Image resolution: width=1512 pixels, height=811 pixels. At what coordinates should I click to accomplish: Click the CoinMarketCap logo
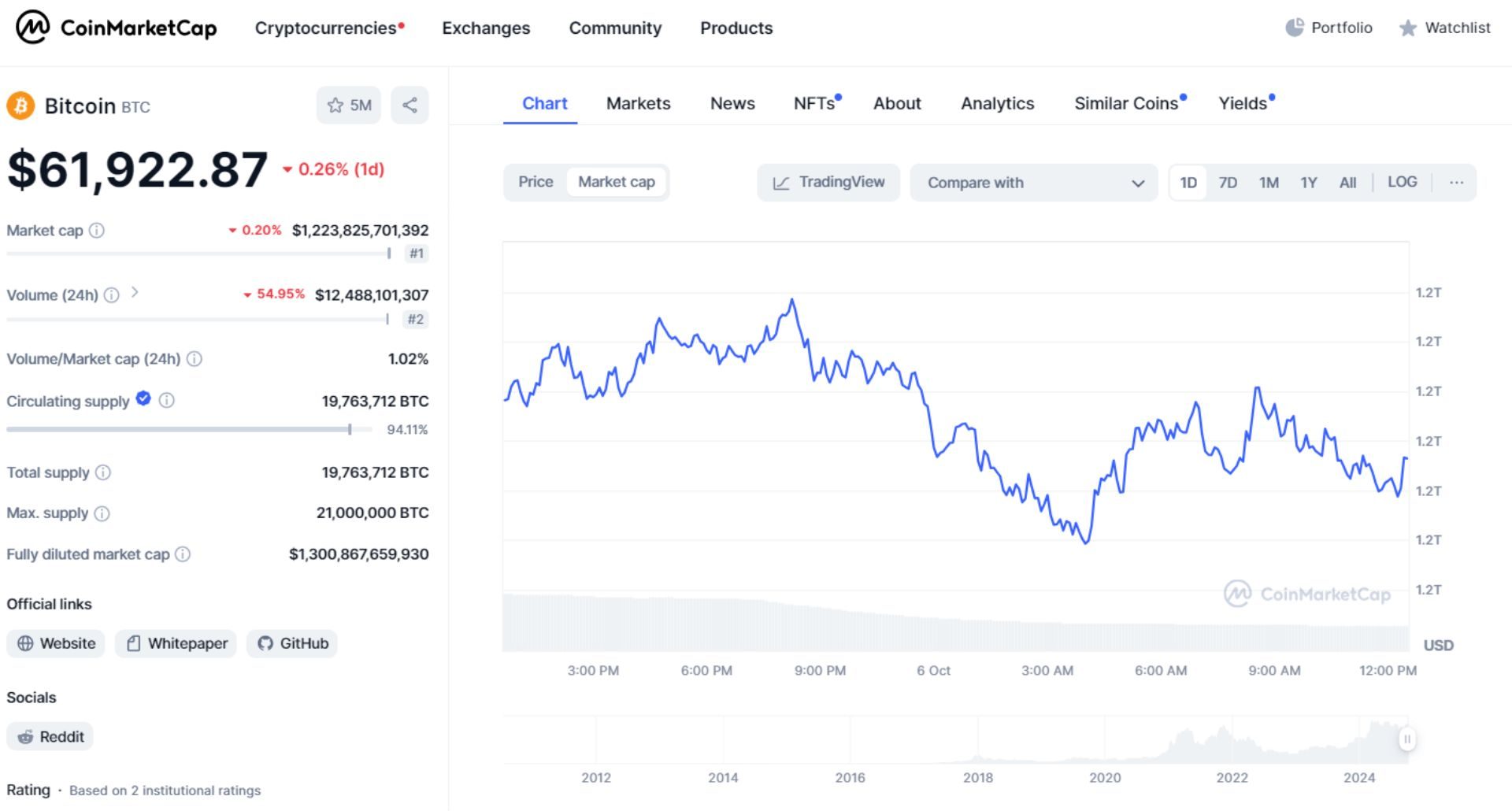(x=115, y=28)
